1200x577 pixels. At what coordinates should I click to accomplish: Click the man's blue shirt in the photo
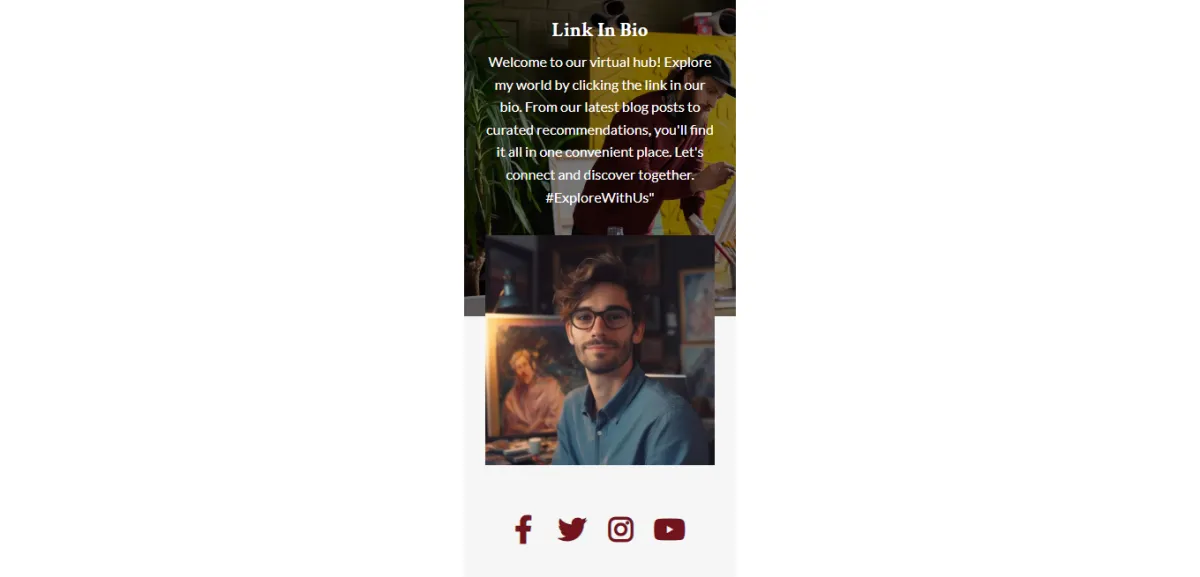[x=630, y=420]
